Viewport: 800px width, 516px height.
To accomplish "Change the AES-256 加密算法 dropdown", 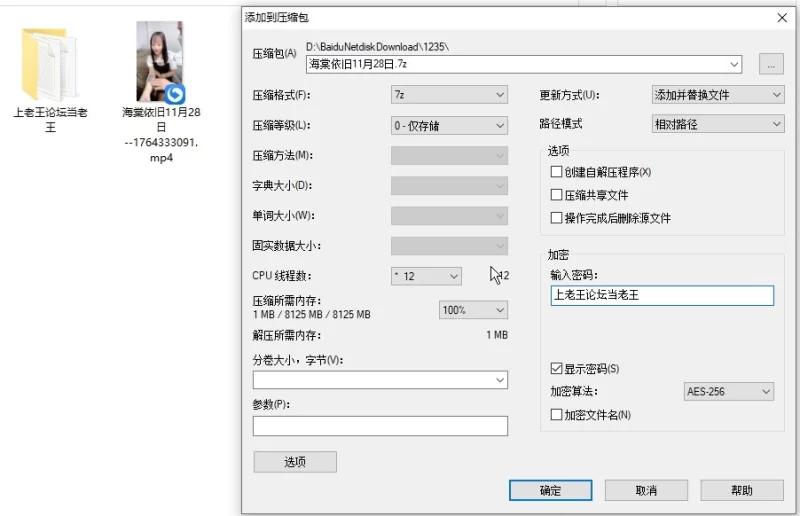I will 728,391.
